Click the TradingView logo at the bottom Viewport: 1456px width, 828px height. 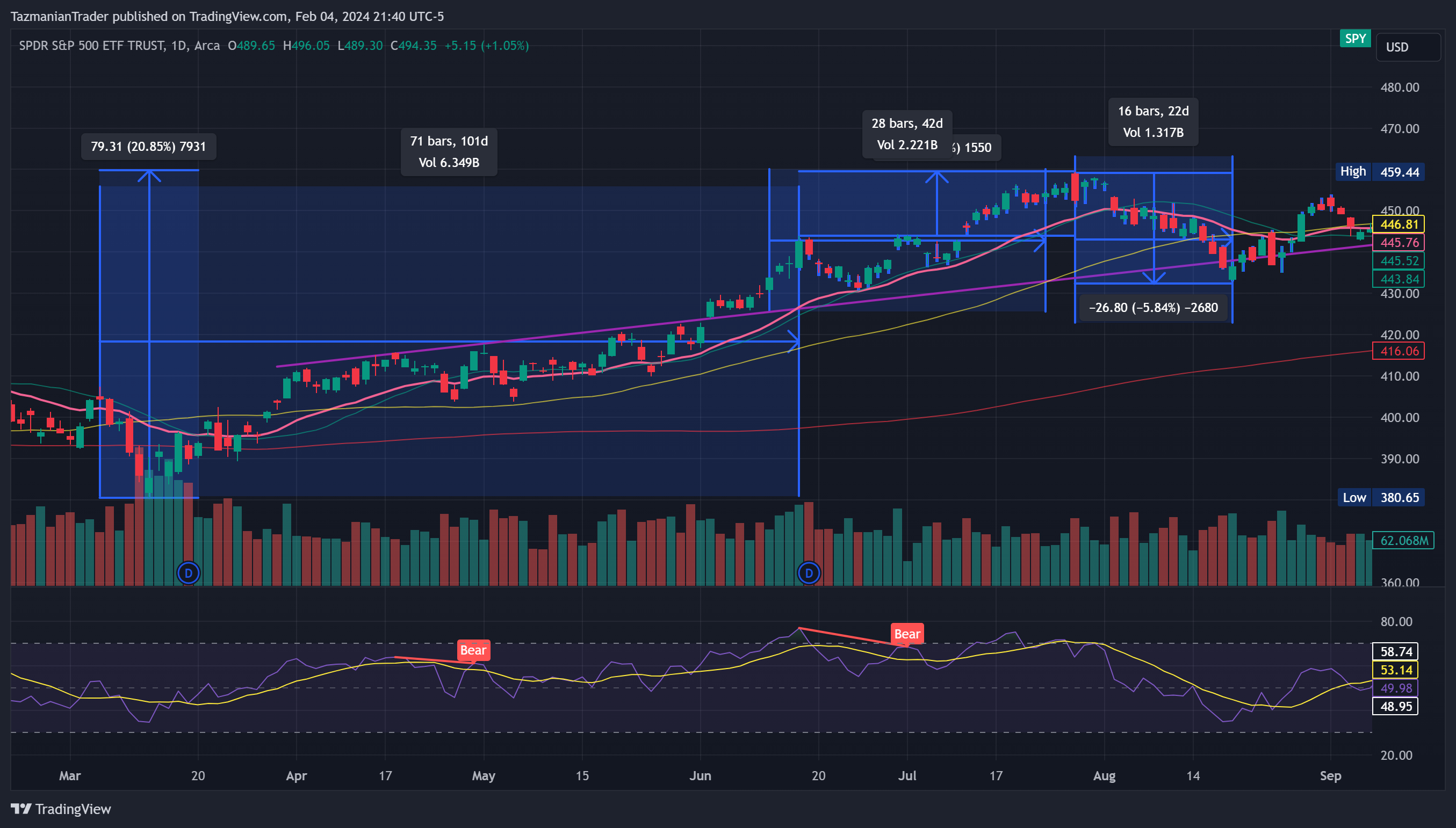pos(61,809)
